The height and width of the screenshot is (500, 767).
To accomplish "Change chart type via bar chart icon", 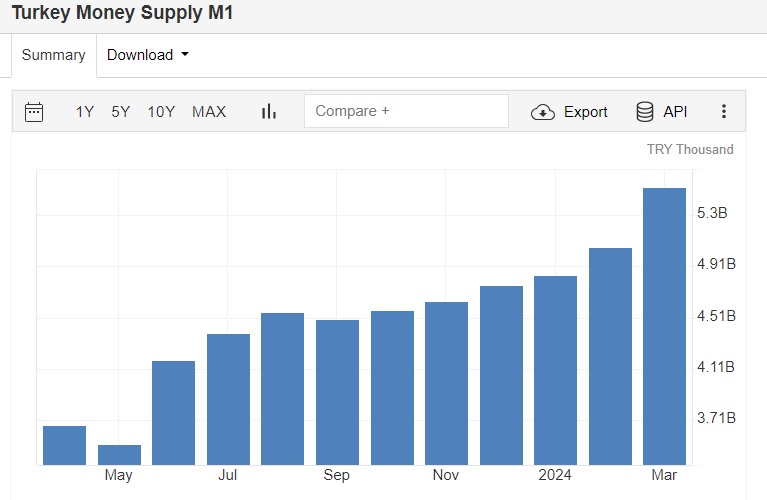I will (269, 112).
